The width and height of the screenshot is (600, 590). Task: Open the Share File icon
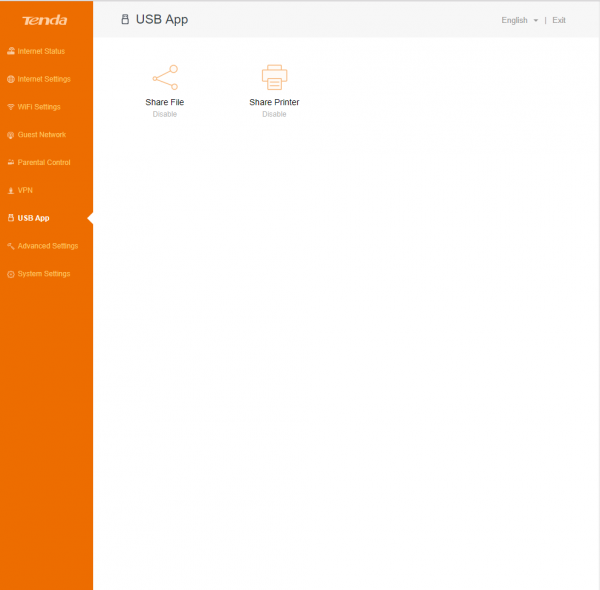165,77
